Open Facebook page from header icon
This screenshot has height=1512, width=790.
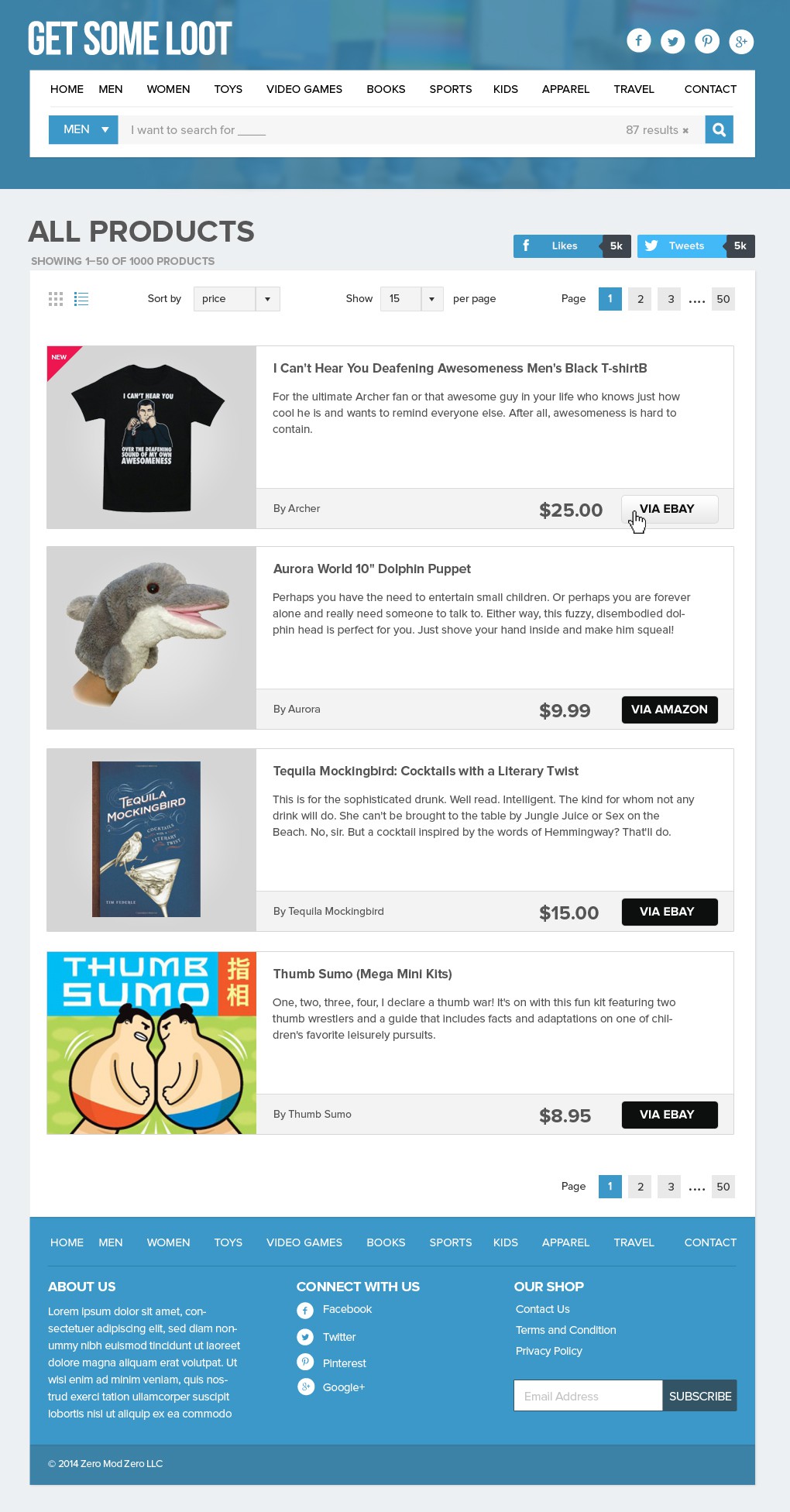[x=639, y=41]
